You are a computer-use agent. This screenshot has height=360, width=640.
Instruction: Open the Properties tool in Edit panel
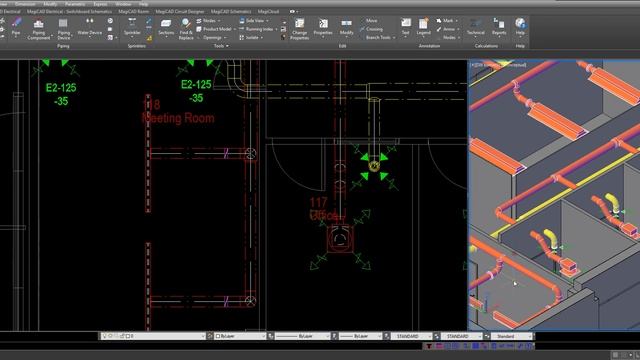coord(323,27)
